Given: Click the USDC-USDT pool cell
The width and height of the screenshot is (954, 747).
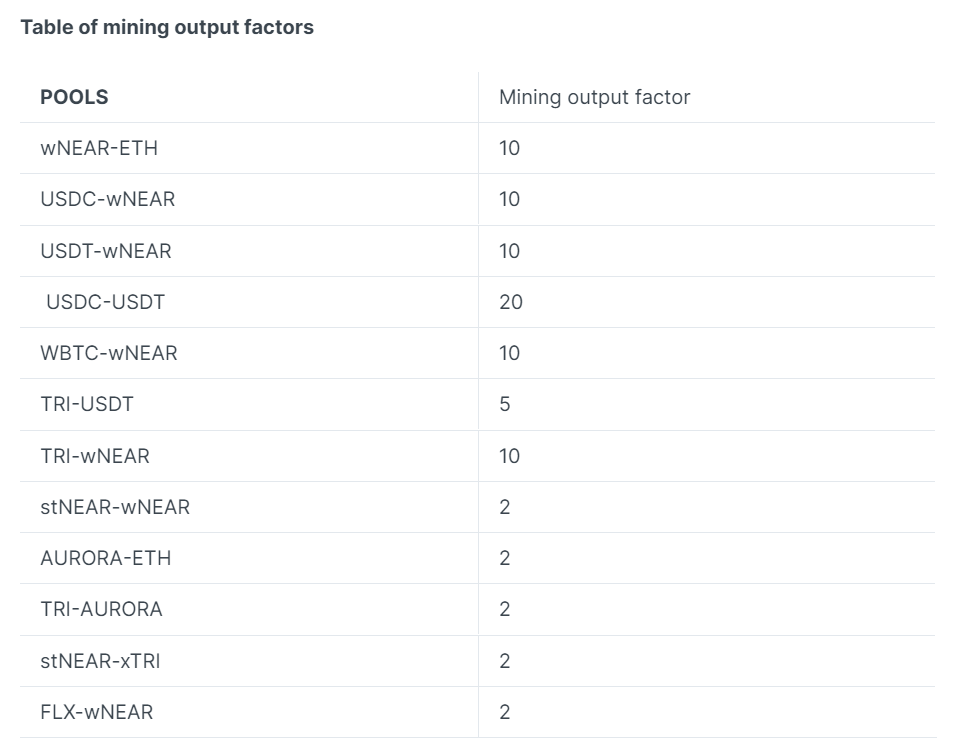Looking at the screenshot, I should pyautogui.click(x=105, y=302).
